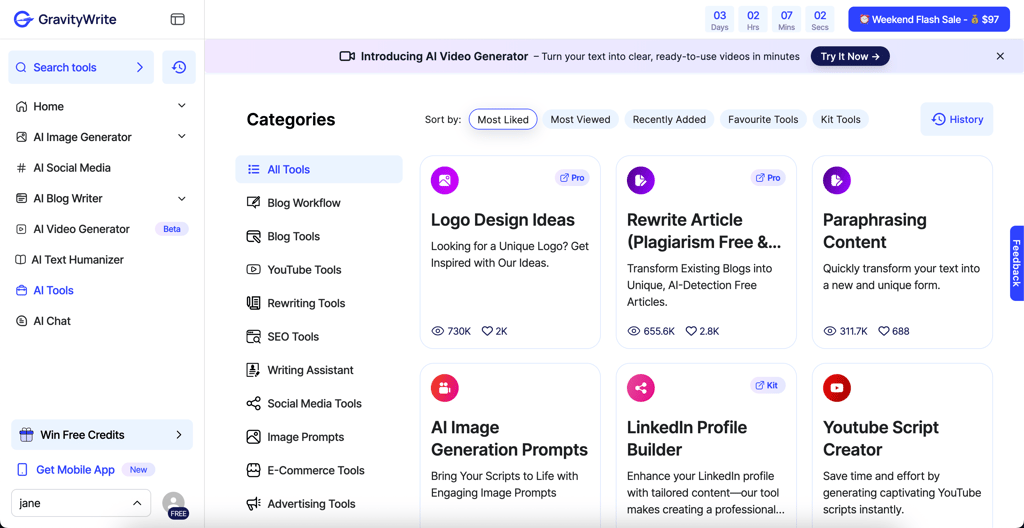Click the heart icon on Paraphrasing Content

(x=884, y=331)
